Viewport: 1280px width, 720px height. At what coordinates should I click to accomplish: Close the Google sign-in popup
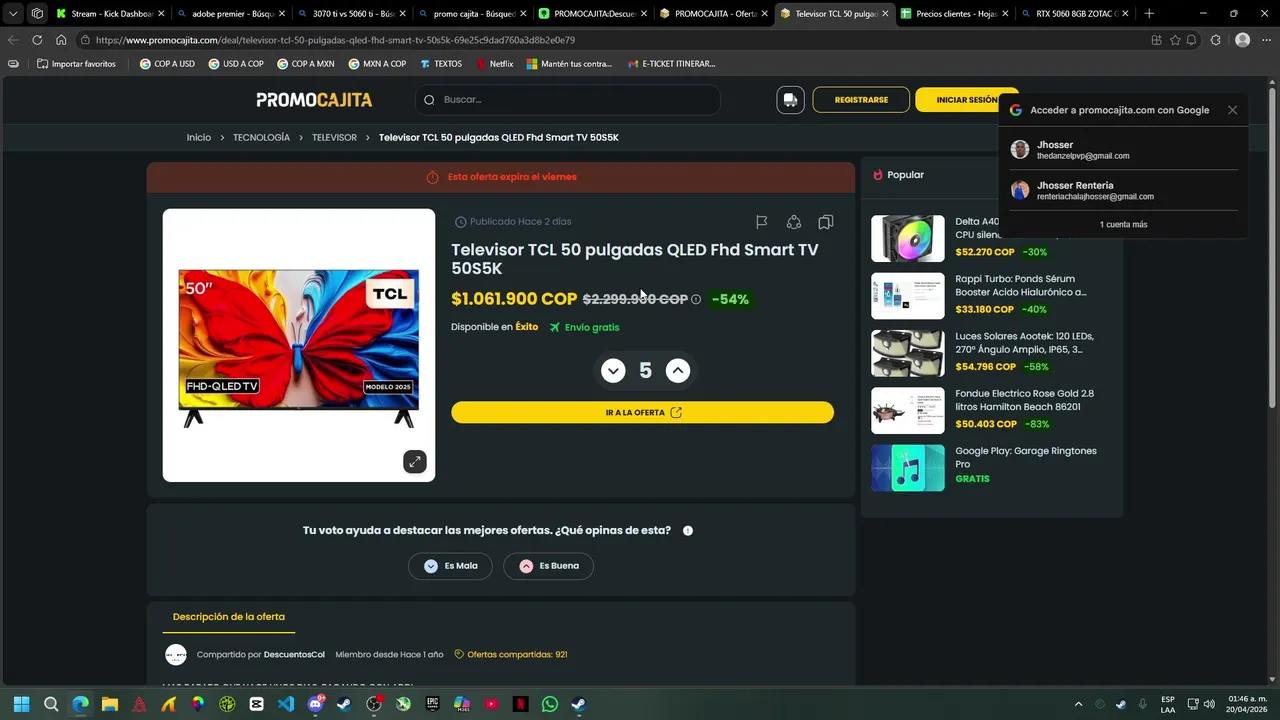tap(1232, 110)
